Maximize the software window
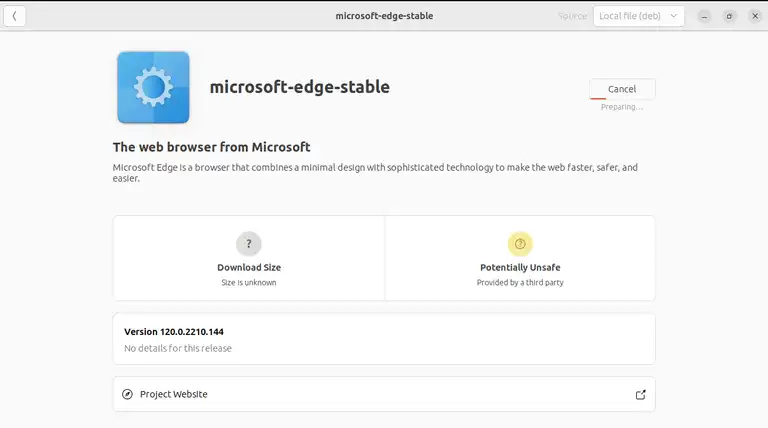 (729, 16)
